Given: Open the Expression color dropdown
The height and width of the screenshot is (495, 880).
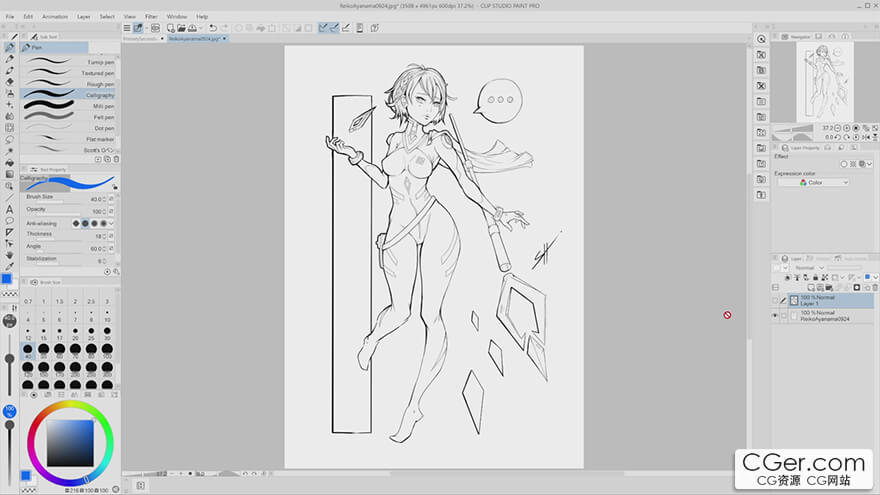Looking at the screenshot, I should (813, 183).
